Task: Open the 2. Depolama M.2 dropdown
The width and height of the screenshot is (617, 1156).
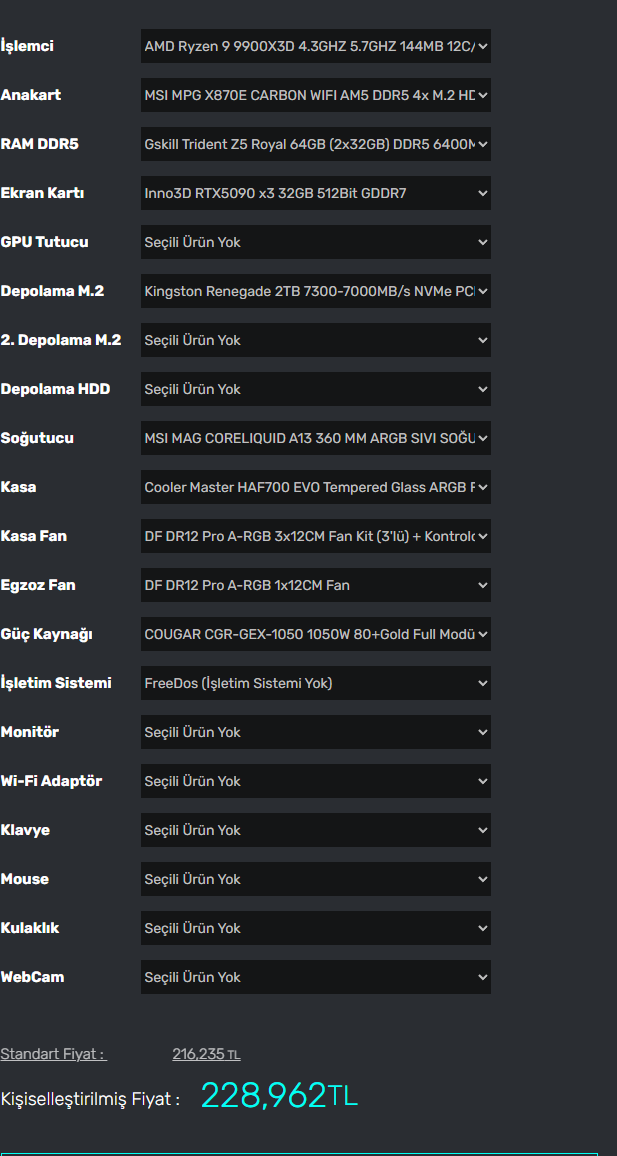Action: pyautogui.click(x=315, y=340)
